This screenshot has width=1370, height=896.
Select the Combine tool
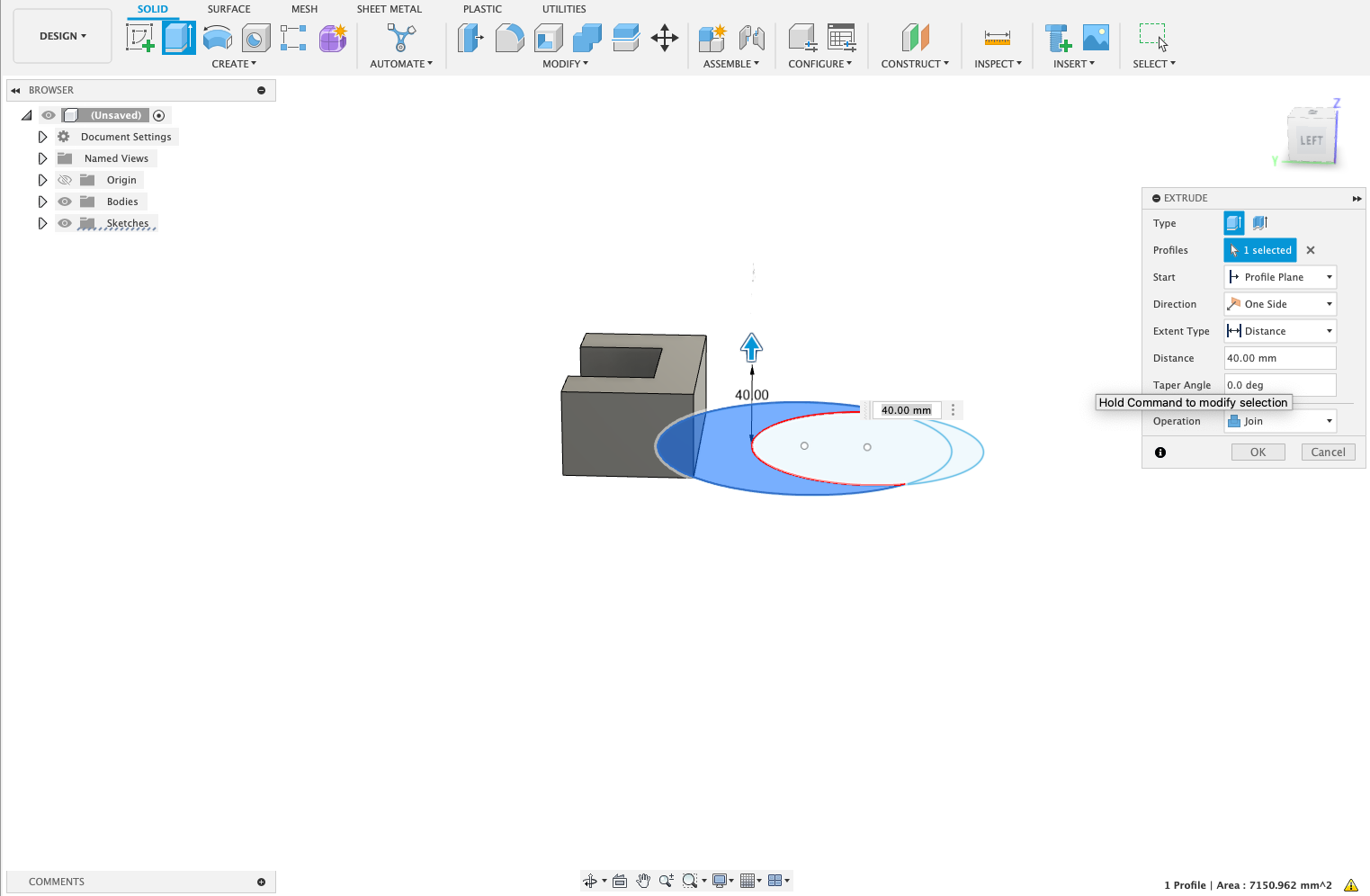point(587,38)
